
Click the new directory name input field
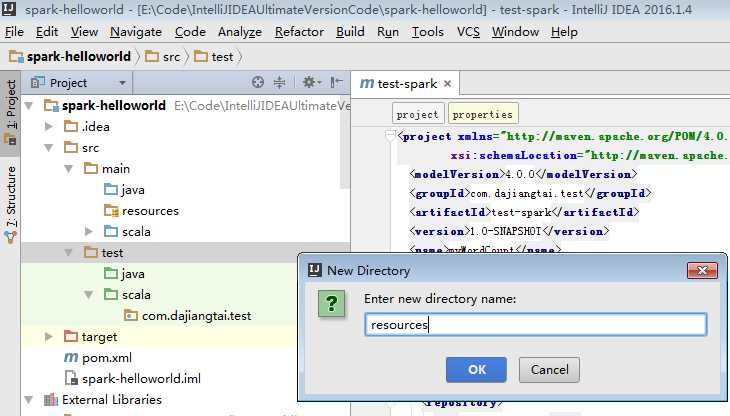coord(536,324)
